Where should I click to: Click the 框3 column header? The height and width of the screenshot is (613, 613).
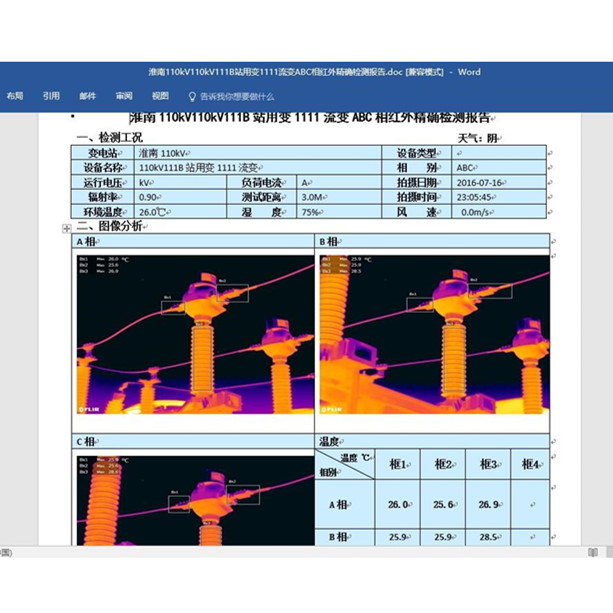coord(488,464)
